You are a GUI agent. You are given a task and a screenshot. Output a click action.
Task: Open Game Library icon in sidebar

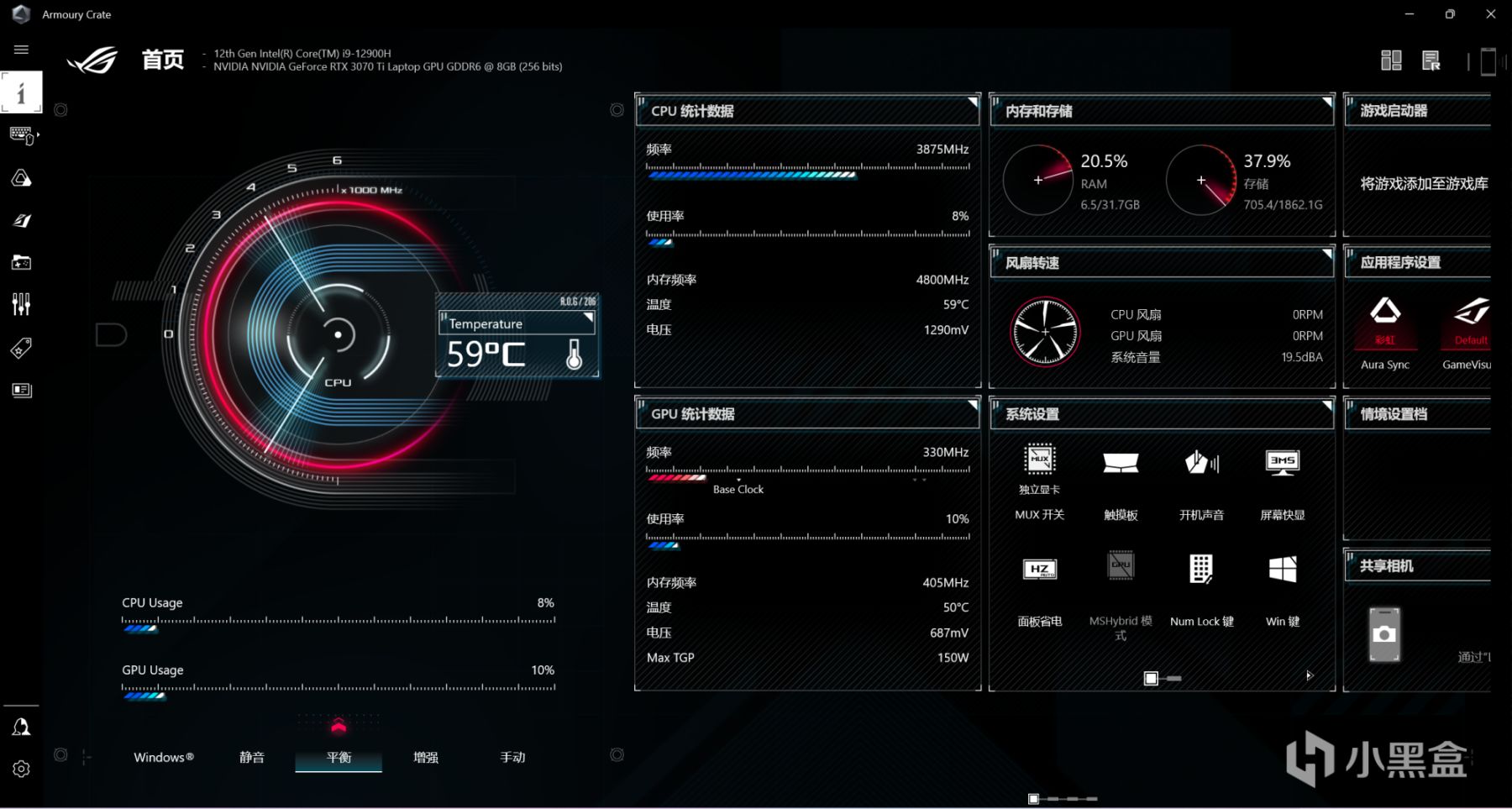(x=21, y=263)
